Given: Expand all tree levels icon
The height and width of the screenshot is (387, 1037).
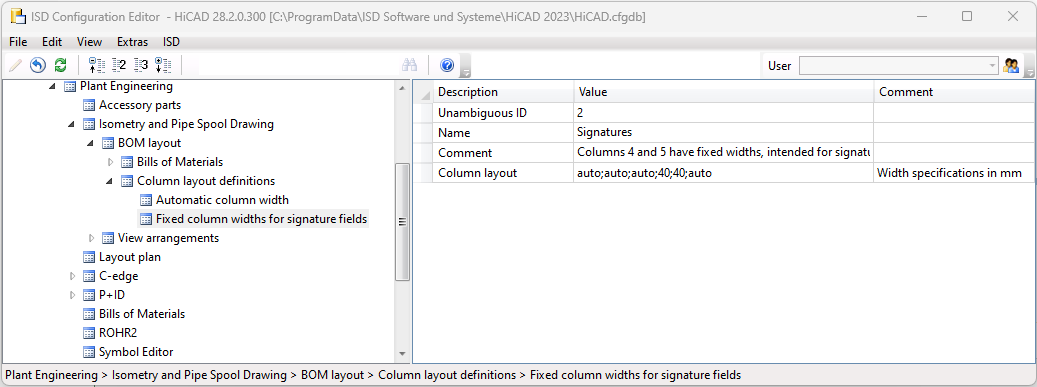Looking at the screenshot, I should coord(163,65).
